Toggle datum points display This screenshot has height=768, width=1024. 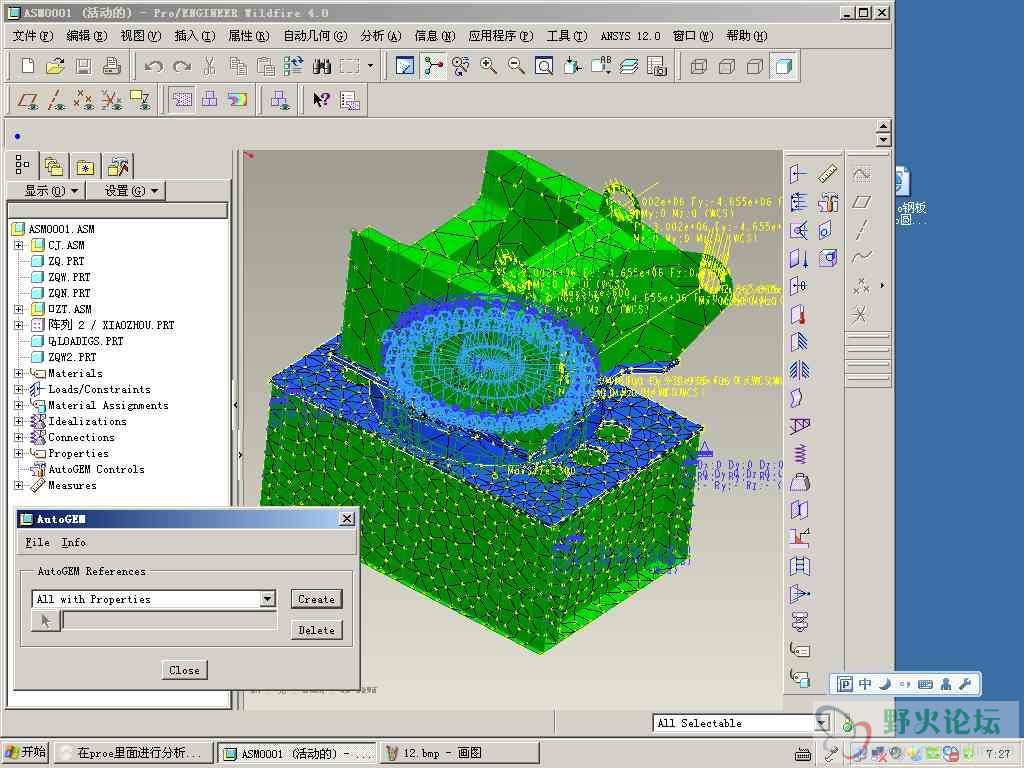(84, 100)
